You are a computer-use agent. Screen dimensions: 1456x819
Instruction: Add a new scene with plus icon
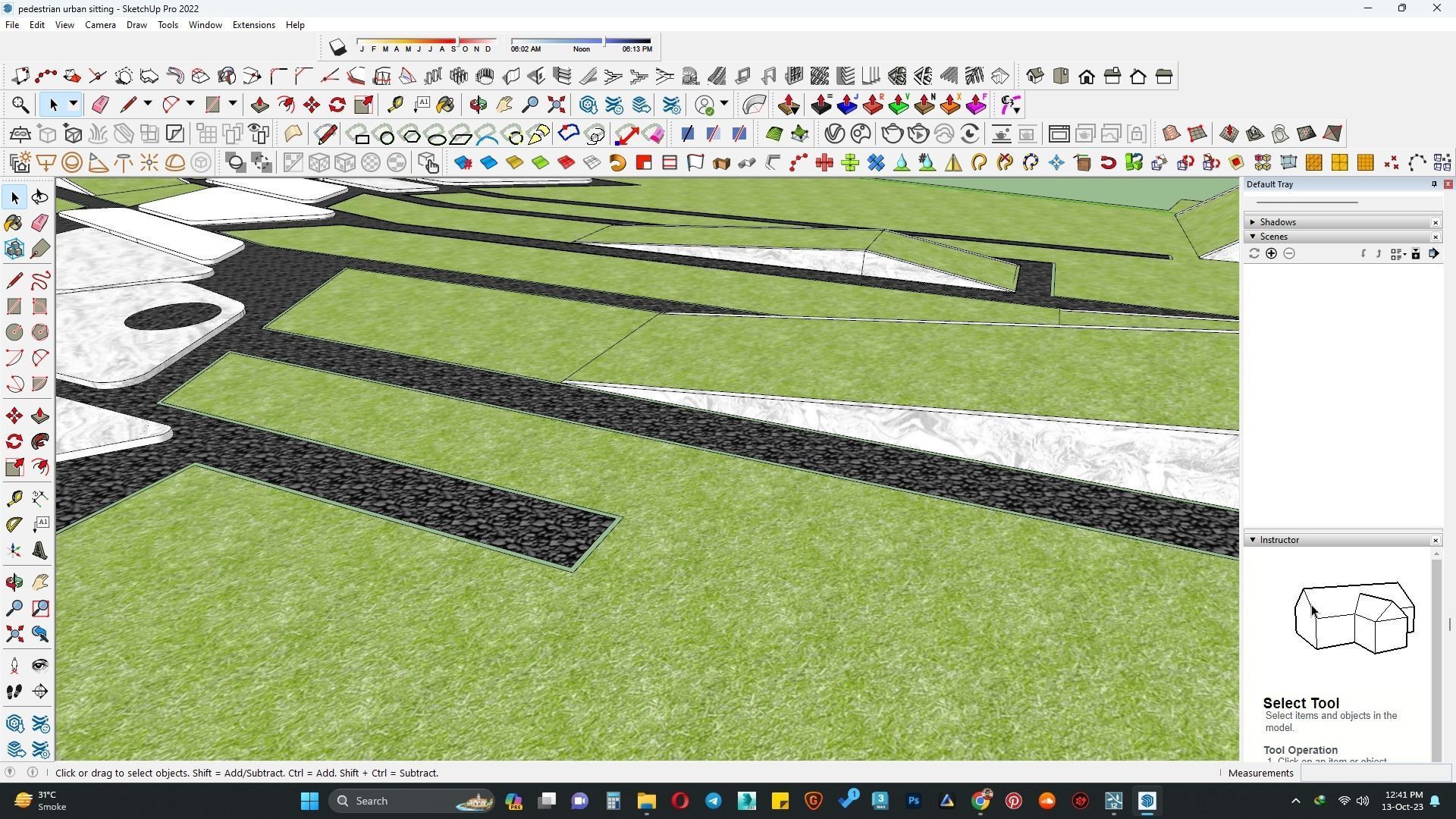coord(1271,254)
